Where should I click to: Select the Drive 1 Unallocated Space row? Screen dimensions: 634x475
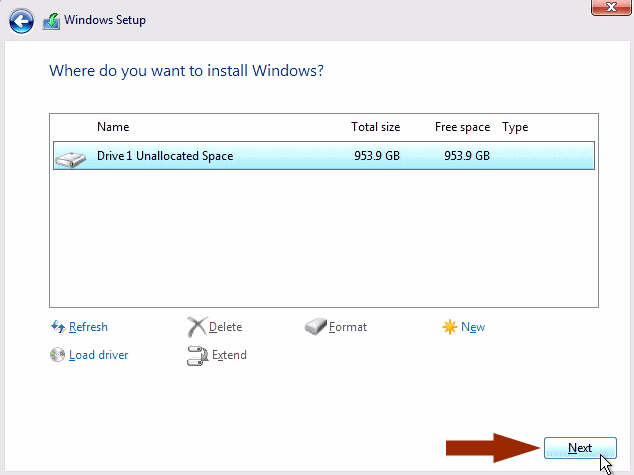324,156
